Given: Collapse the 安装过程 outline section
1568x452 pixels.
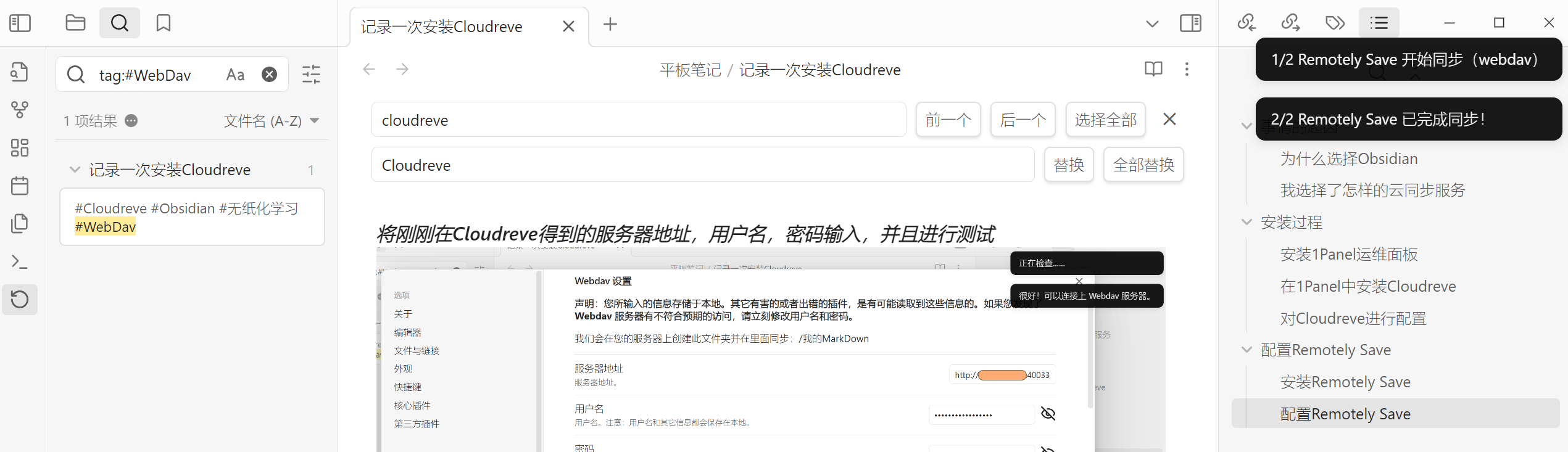Looking at the screenshot, I should [x=1247, y=222].
